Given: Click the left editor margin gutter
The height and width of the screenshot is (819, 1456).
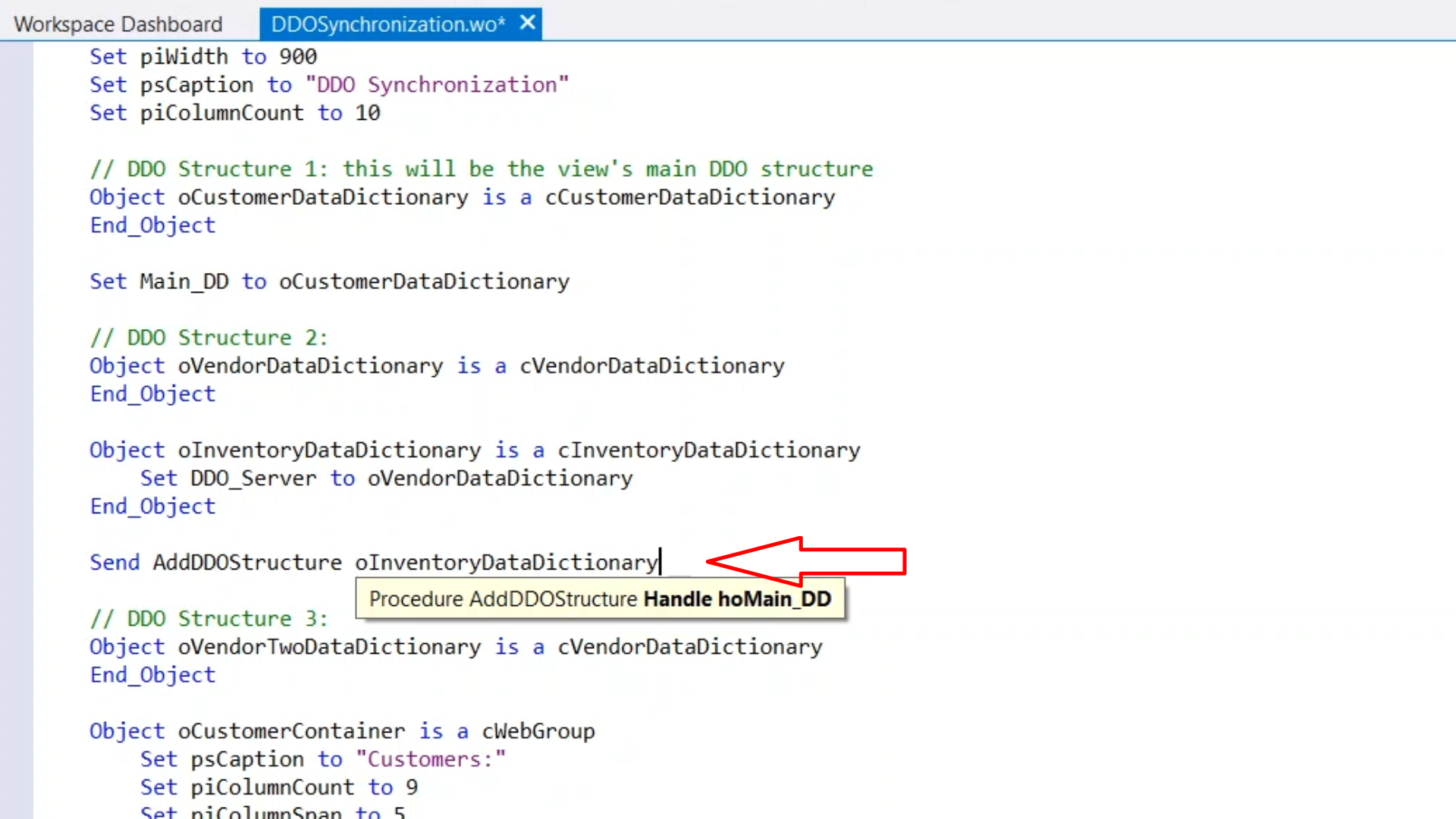Looking at the screenshot, I should [17, 379].
